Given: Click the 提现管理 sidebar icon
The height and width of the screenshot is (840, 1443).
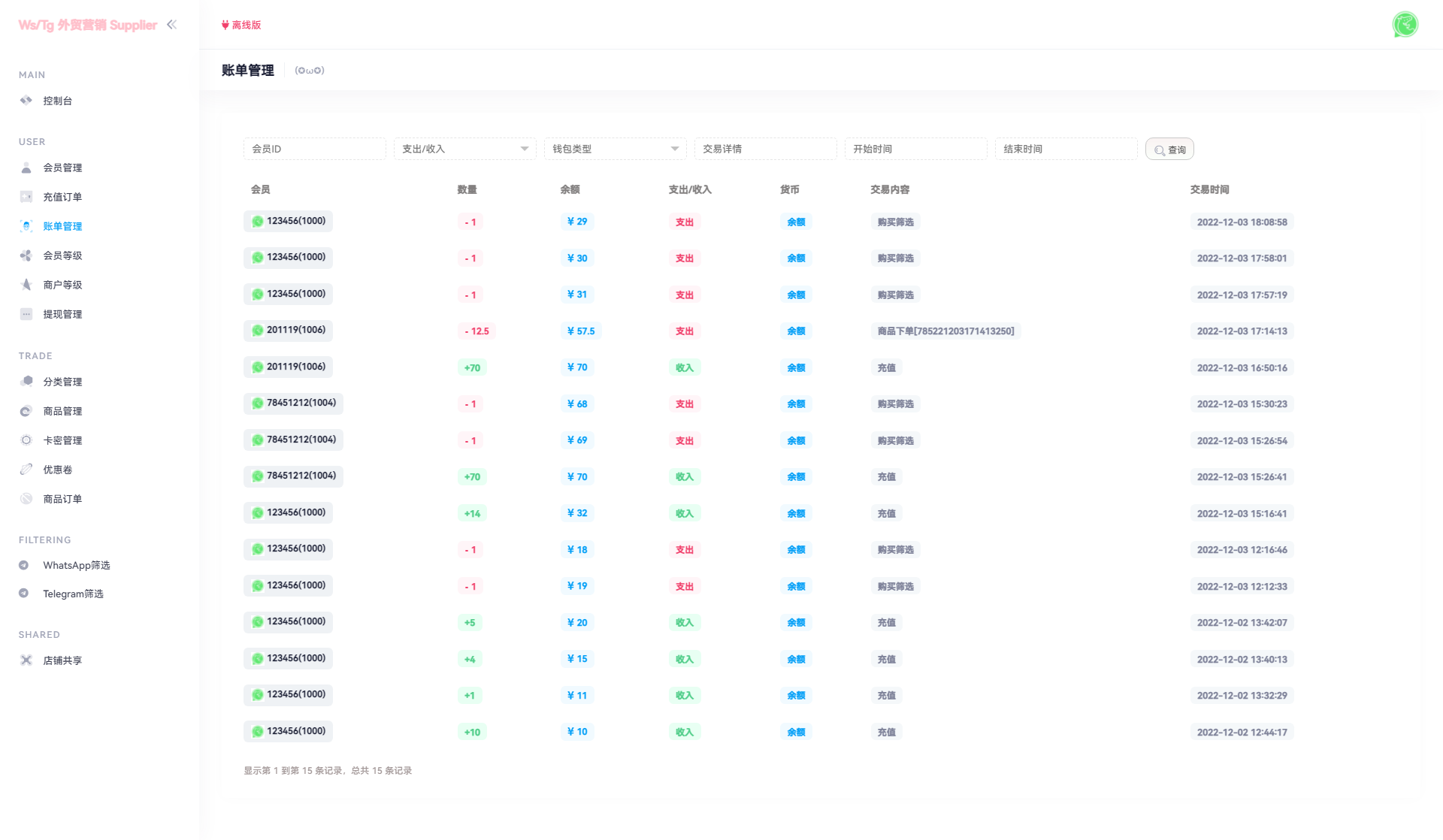Looking at the screenshot, I should click(26, 314).
